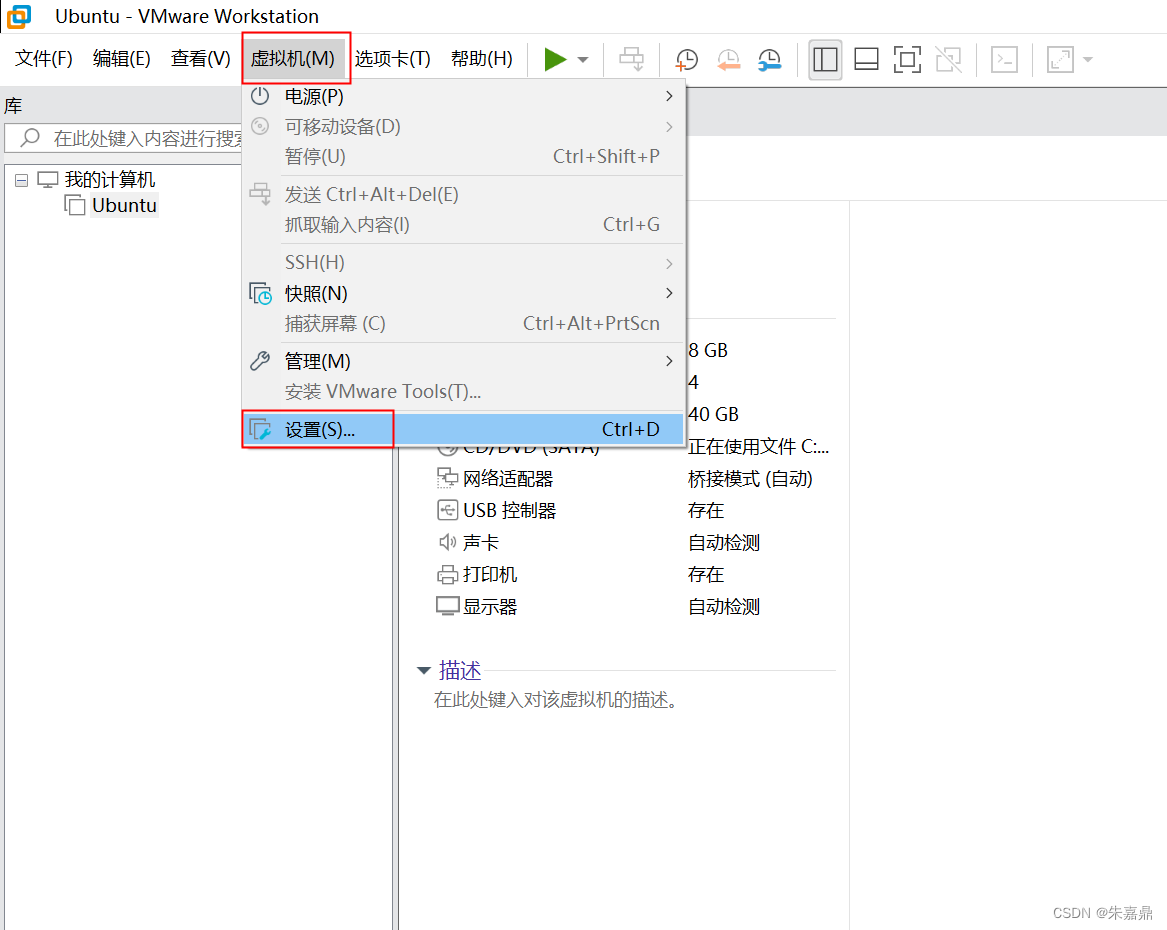Click the 8 GB memory value
Viewport: 1167px width, 930px height.
click(708, 350)
